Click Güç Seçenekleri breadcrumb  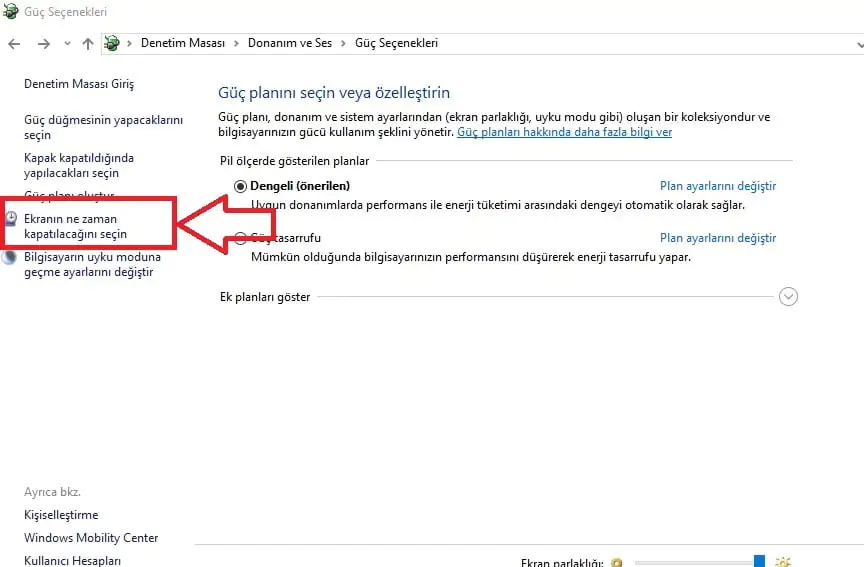pos(396,43)
